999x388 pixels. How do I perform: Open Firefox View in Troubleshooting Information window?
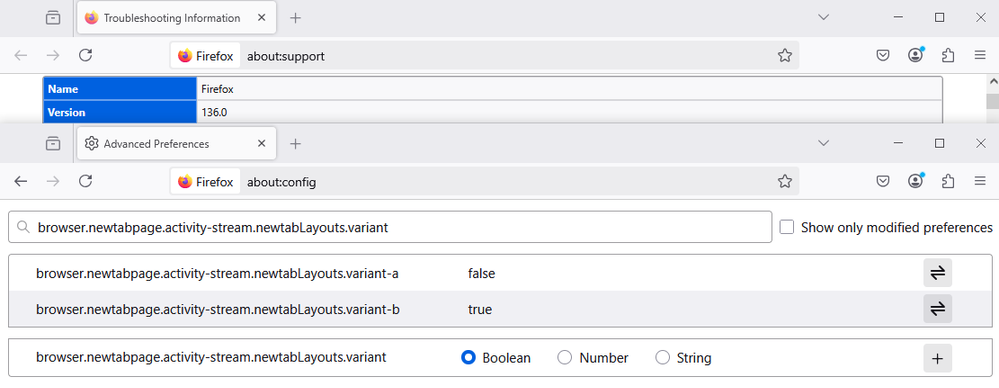pyautogui.click(x=53, y=18)
